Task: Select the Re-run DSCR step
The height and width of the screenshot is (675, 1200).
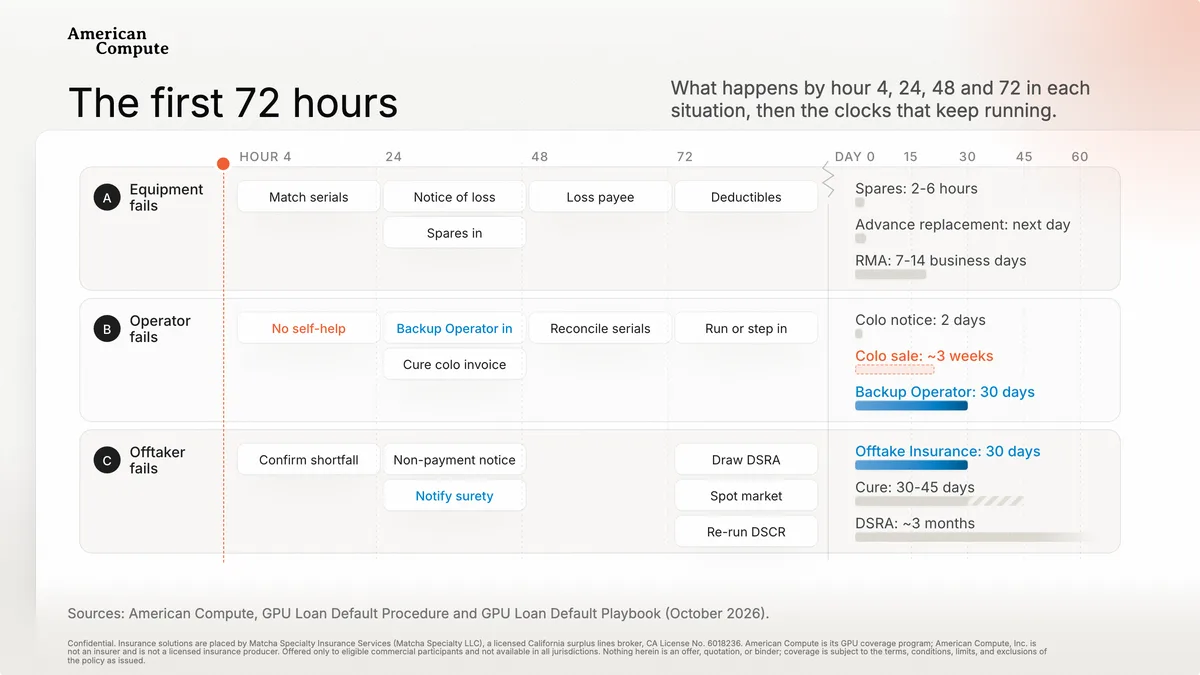Action: (x=746, y=532)
